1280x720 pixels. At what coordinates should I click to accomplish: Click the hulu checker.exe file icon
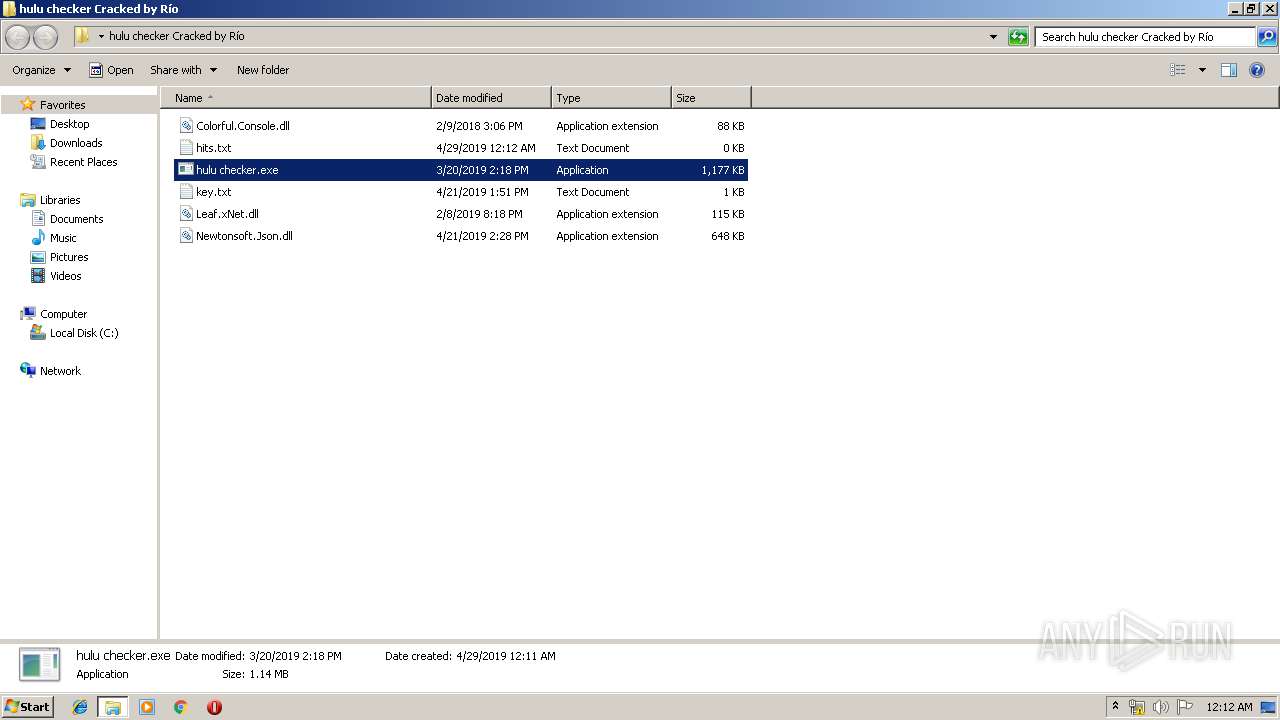point(186,170)
